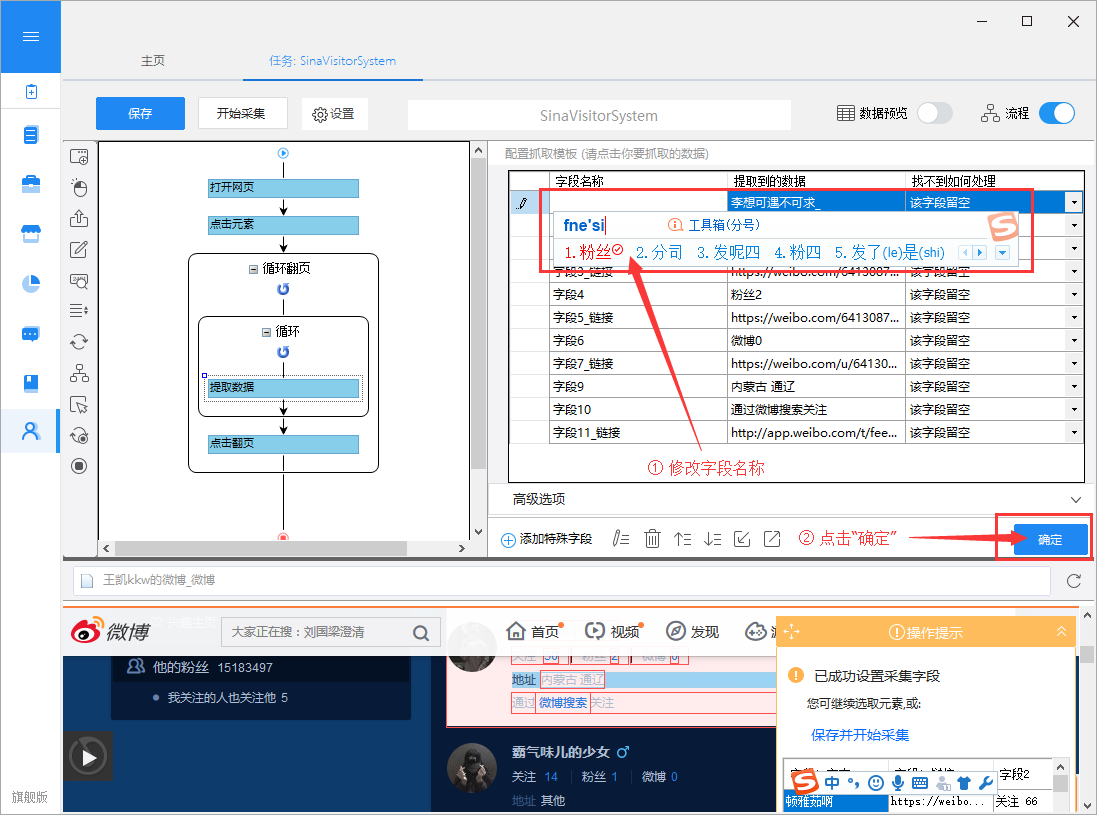
Task: Click the export fields icon
Action: 772,538
